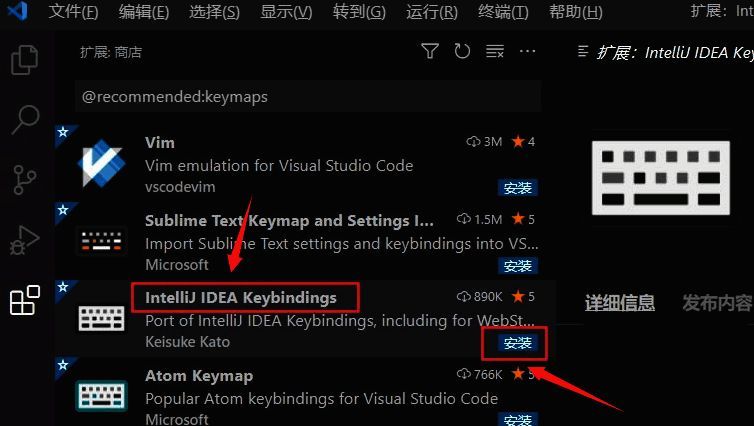Select the Extensions view icon
Screen dimensions: 754x426
(25, 300)
